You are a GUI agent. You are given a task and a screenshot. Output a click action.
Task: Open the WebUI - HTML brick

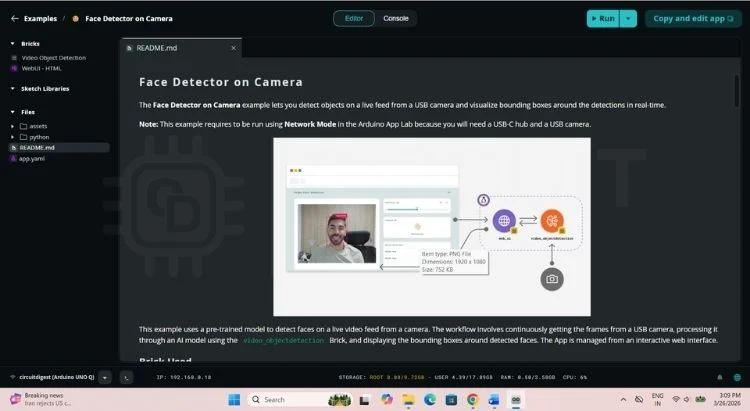[x=41, y=68]
